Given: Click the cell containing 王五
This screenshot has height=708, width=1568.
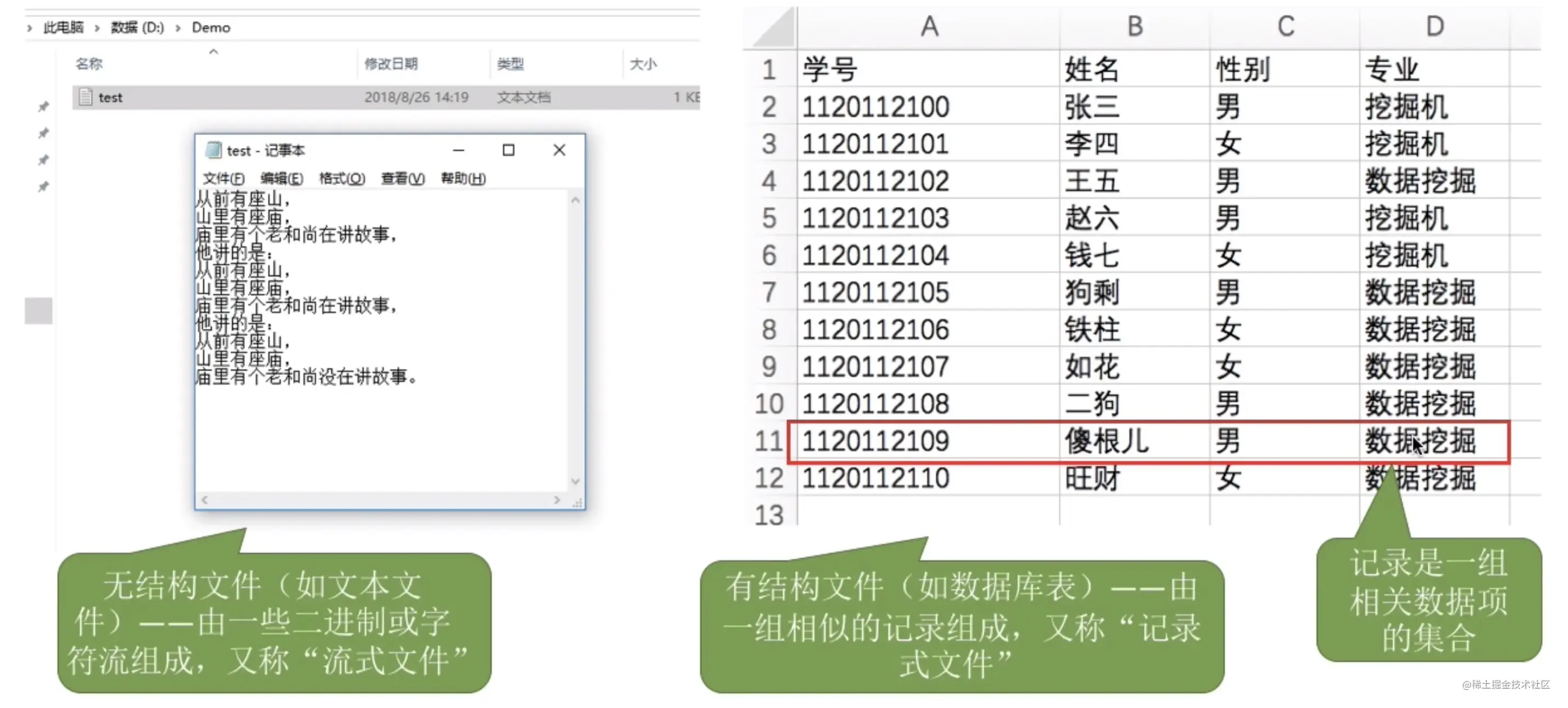Looking at the screenshot, I should tap(1135, 181).
